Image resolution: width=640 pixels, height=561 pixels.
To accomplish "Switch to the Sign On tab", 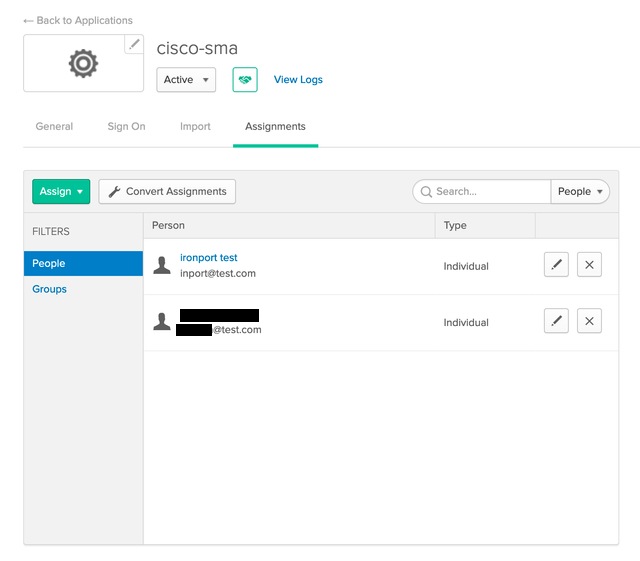I will 127,127.
